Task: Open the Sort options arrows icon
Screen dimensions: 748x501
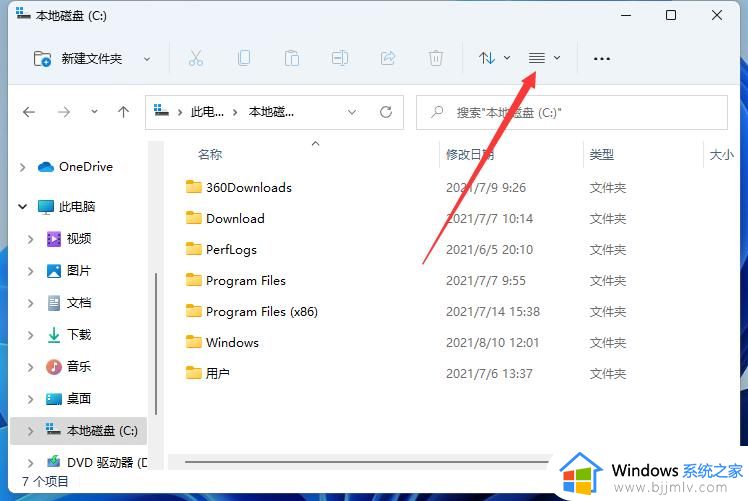Action: coord(487,58)
